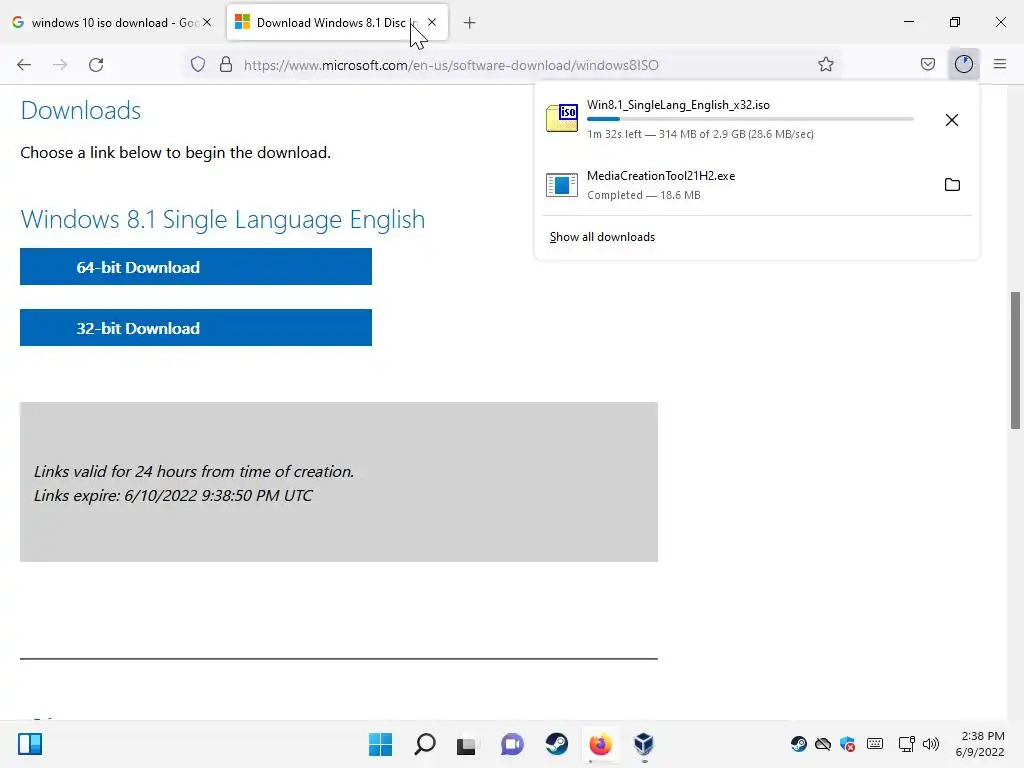
Task: Click the Steam system tray icon
Action: pos(798,744)
